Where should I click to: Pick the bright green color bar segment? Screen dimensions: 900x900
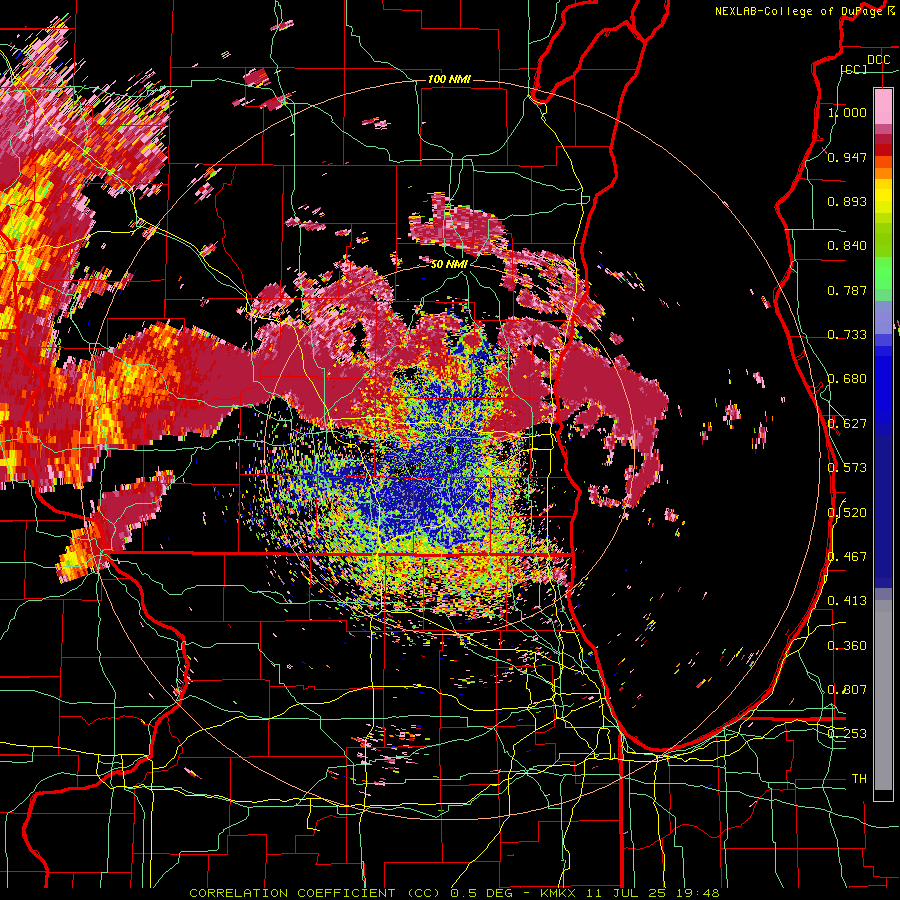coord(883,273)
